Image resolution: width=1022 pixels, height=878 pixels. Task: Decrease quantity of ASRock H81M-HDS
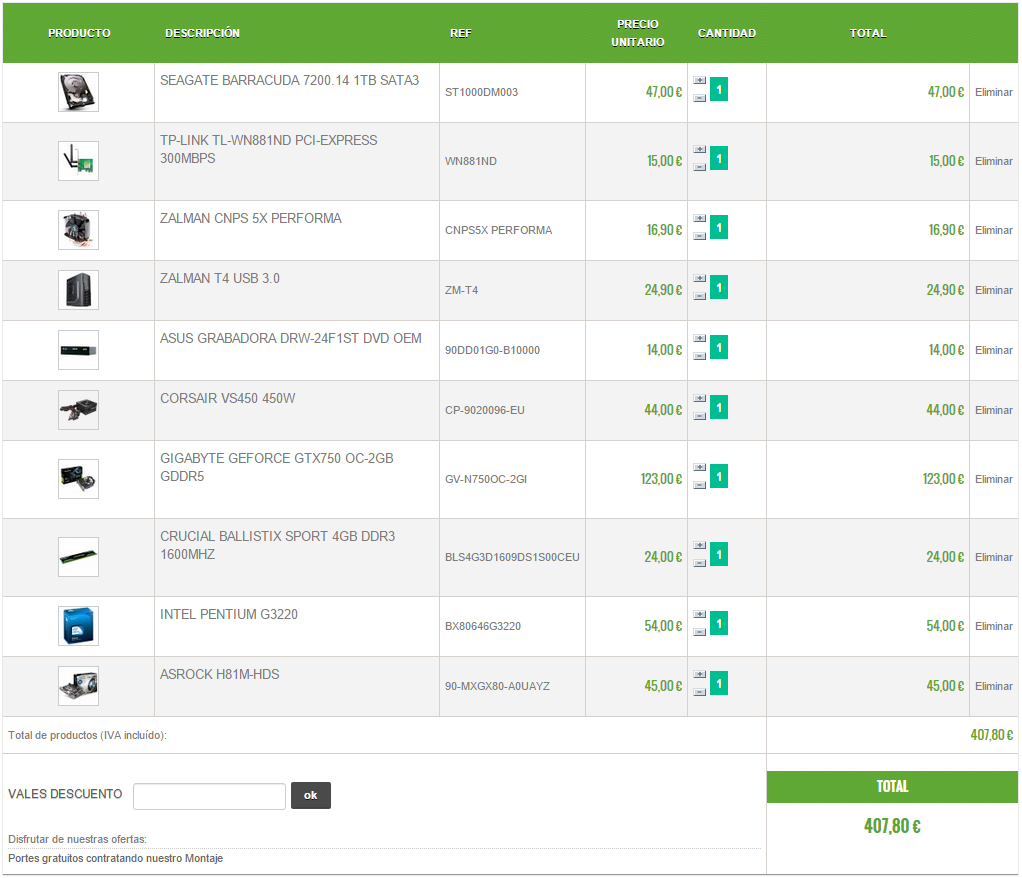click(699, 692)
